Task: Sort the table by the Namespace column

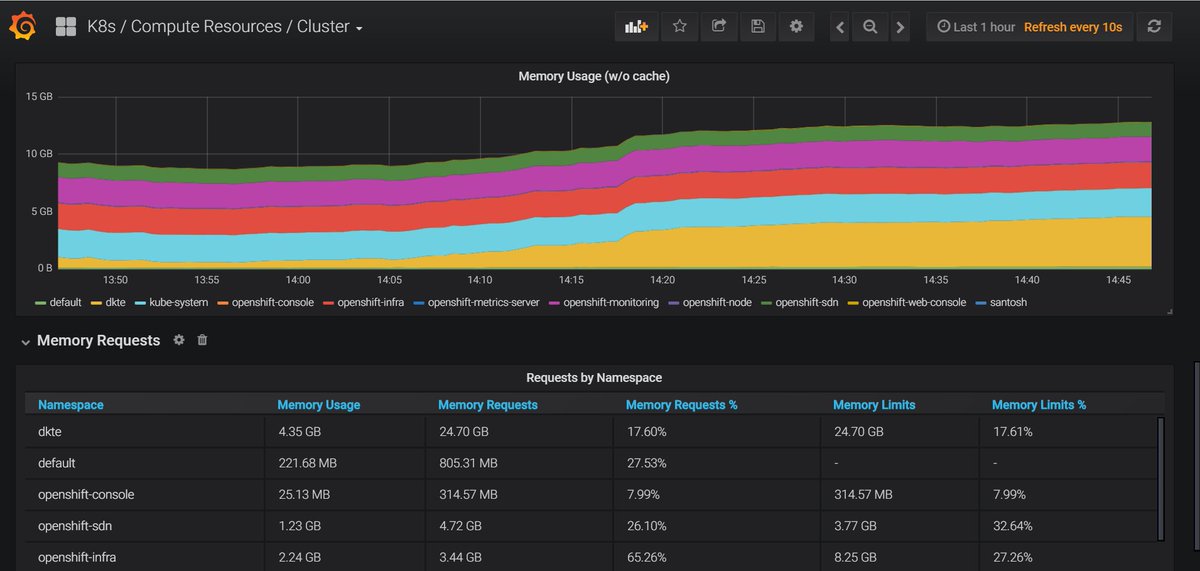Action: [x=71, y=405]
